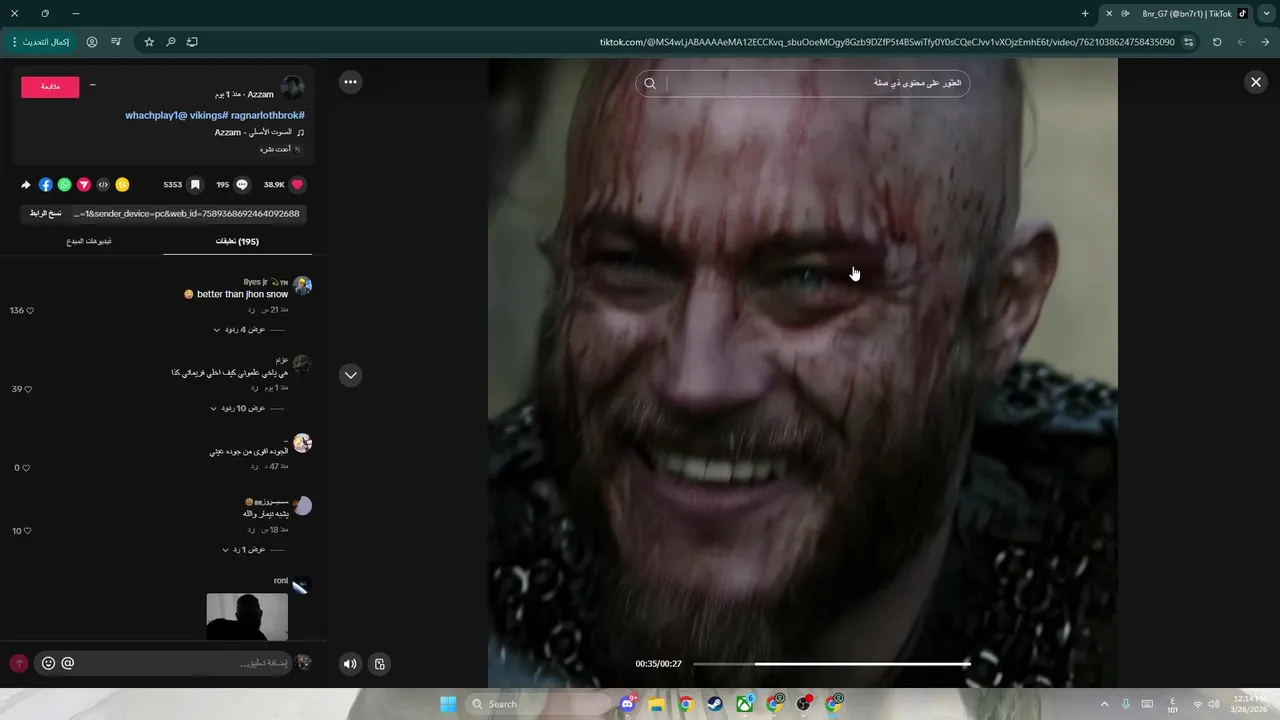The image size is (1280, 720).
Task: Close the video viewer with X
Action: (x=1256, y=82)
